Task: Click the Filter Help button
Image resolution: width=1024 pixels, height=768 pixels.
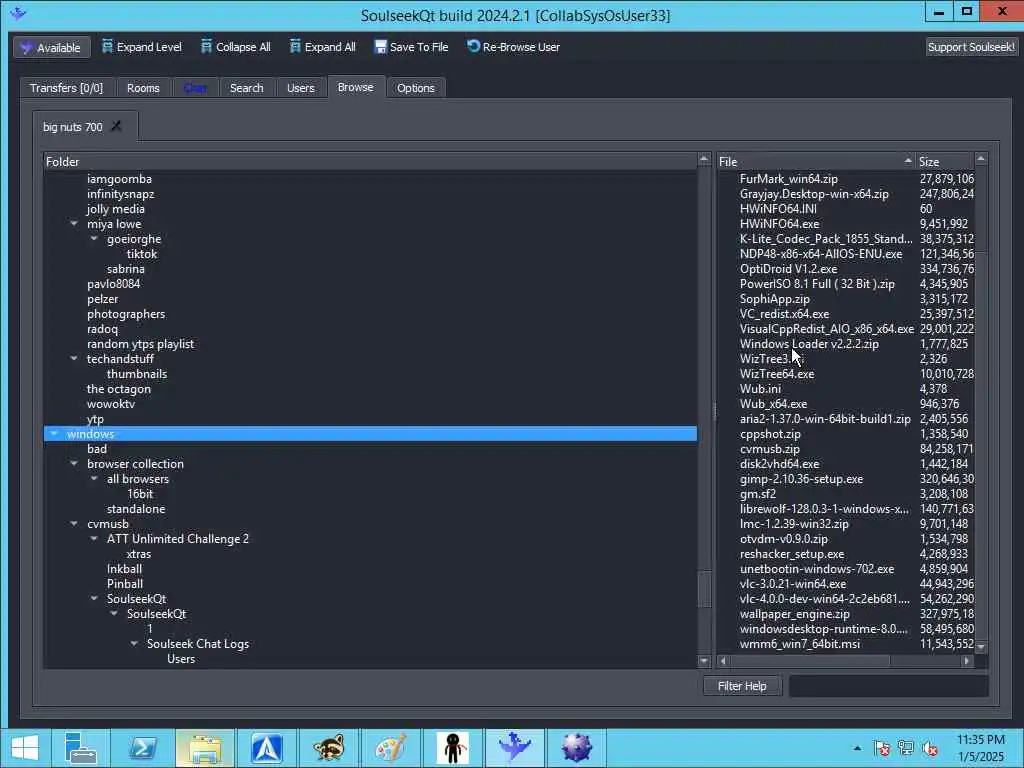Action: (x=742, y=686)
